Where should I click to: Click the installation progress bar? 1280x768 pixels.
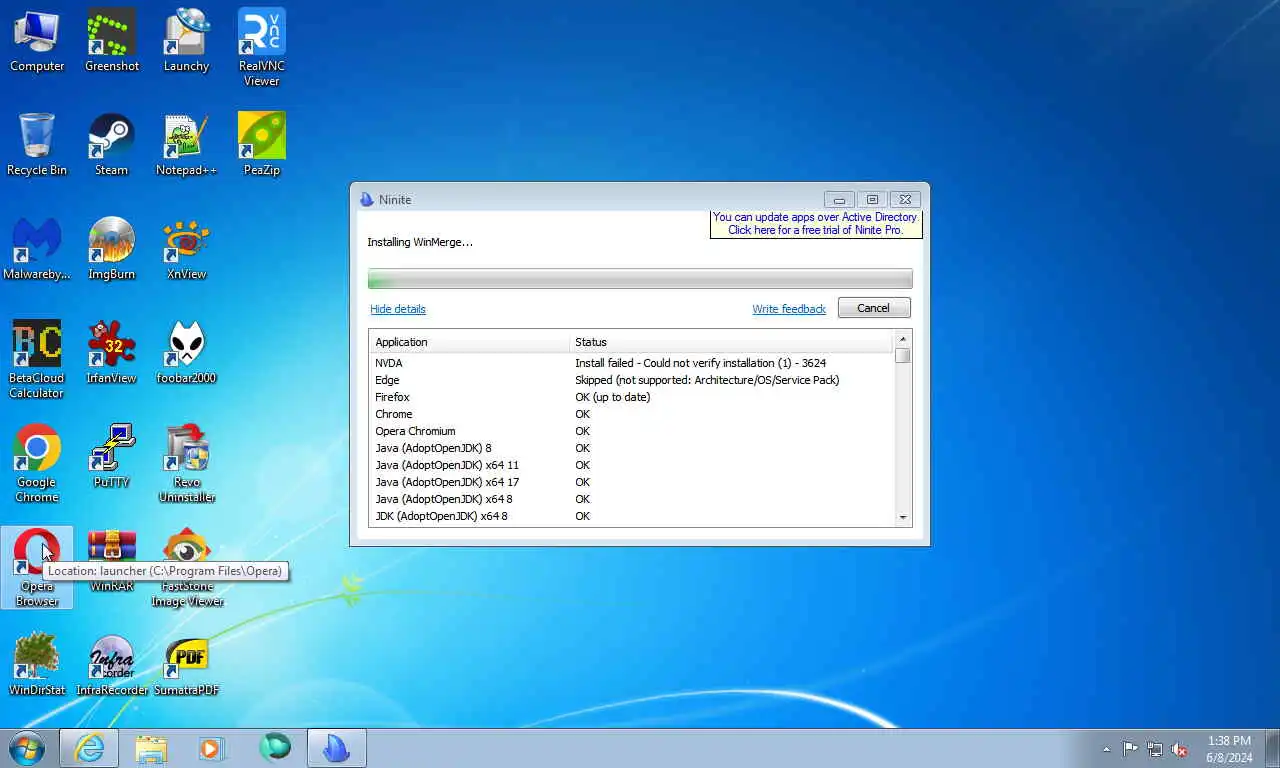click(640, 279)
